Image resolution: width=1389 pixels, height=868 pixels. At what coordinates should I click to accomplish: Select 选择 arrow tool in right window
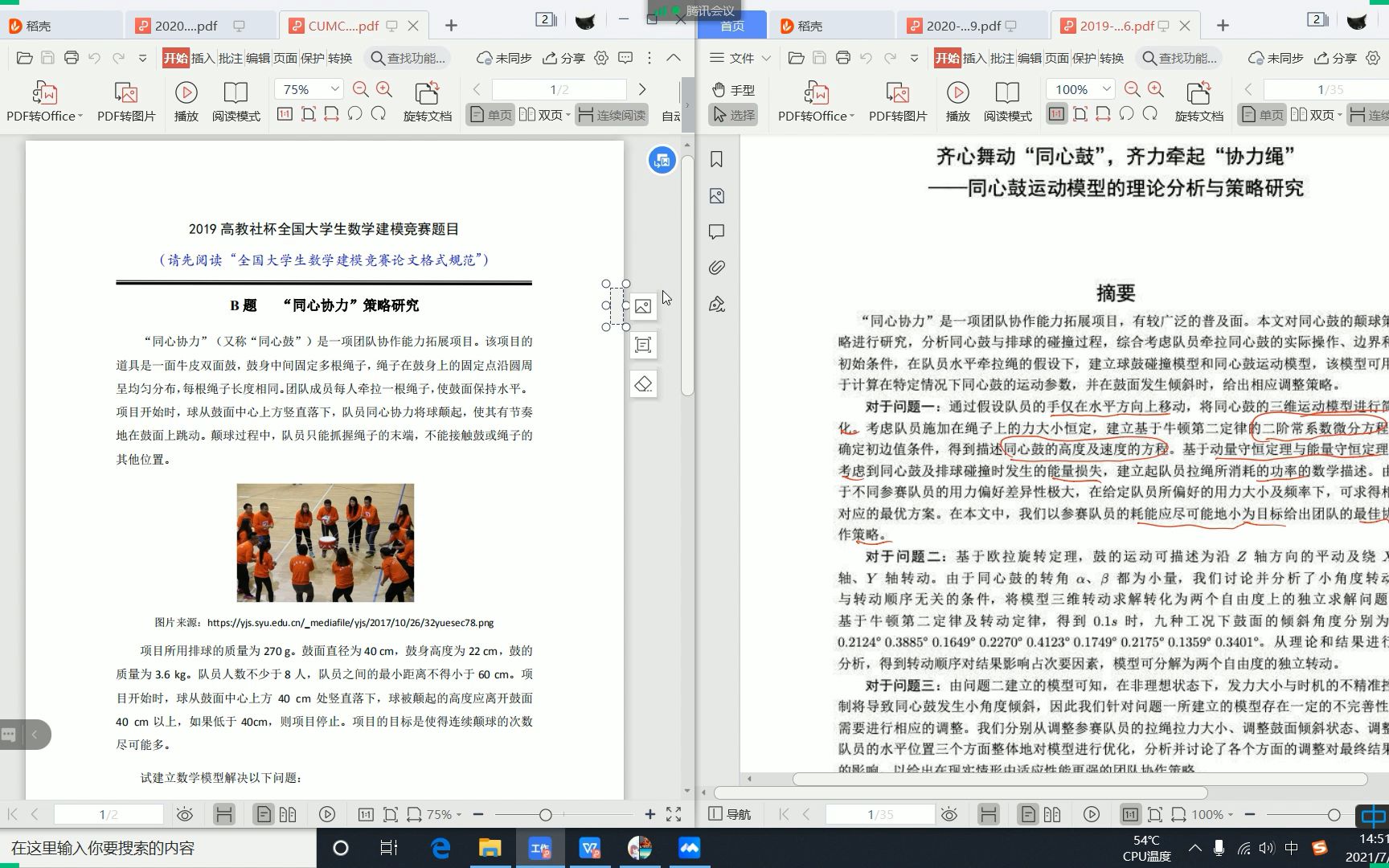[x=734, y=115]
